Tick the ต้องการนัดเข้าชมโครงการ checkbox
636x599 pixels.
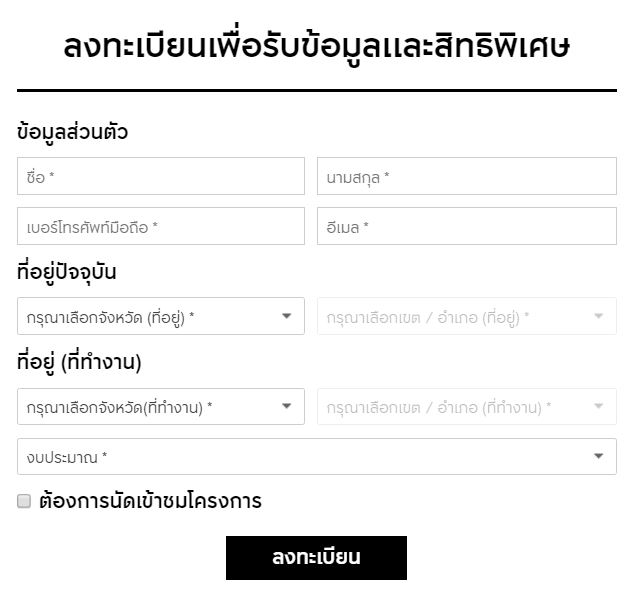pos(25,501)
